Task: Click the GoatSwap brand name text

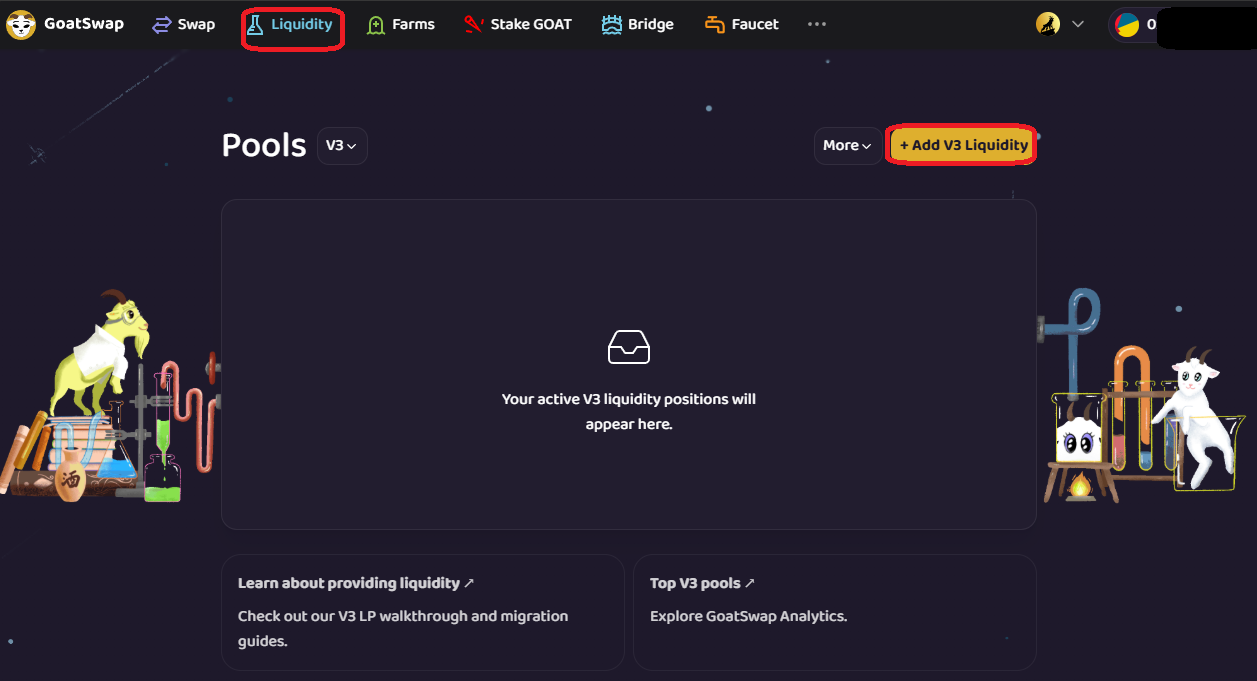Action: coord(84,24)
